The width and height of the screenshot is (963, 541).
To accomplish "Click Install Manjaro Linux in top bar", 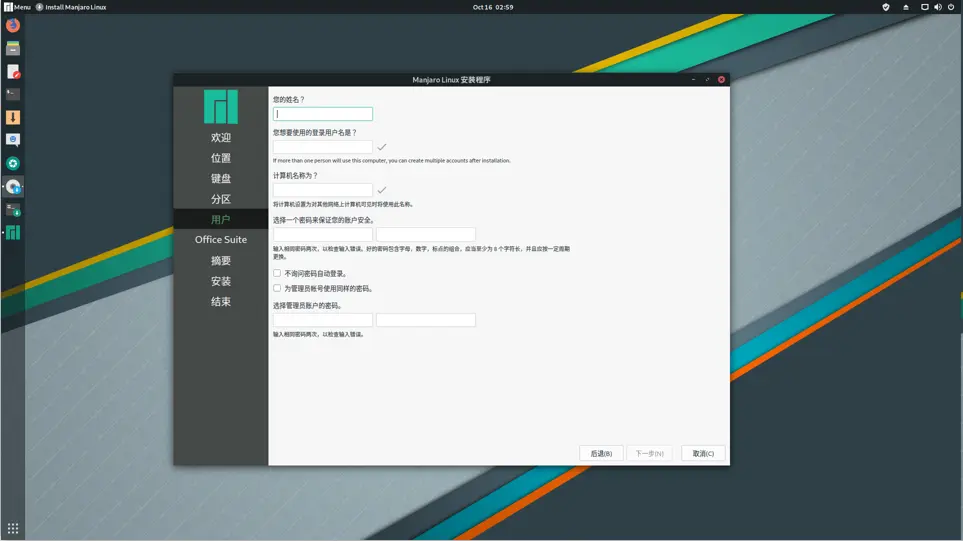I will 71,7.
